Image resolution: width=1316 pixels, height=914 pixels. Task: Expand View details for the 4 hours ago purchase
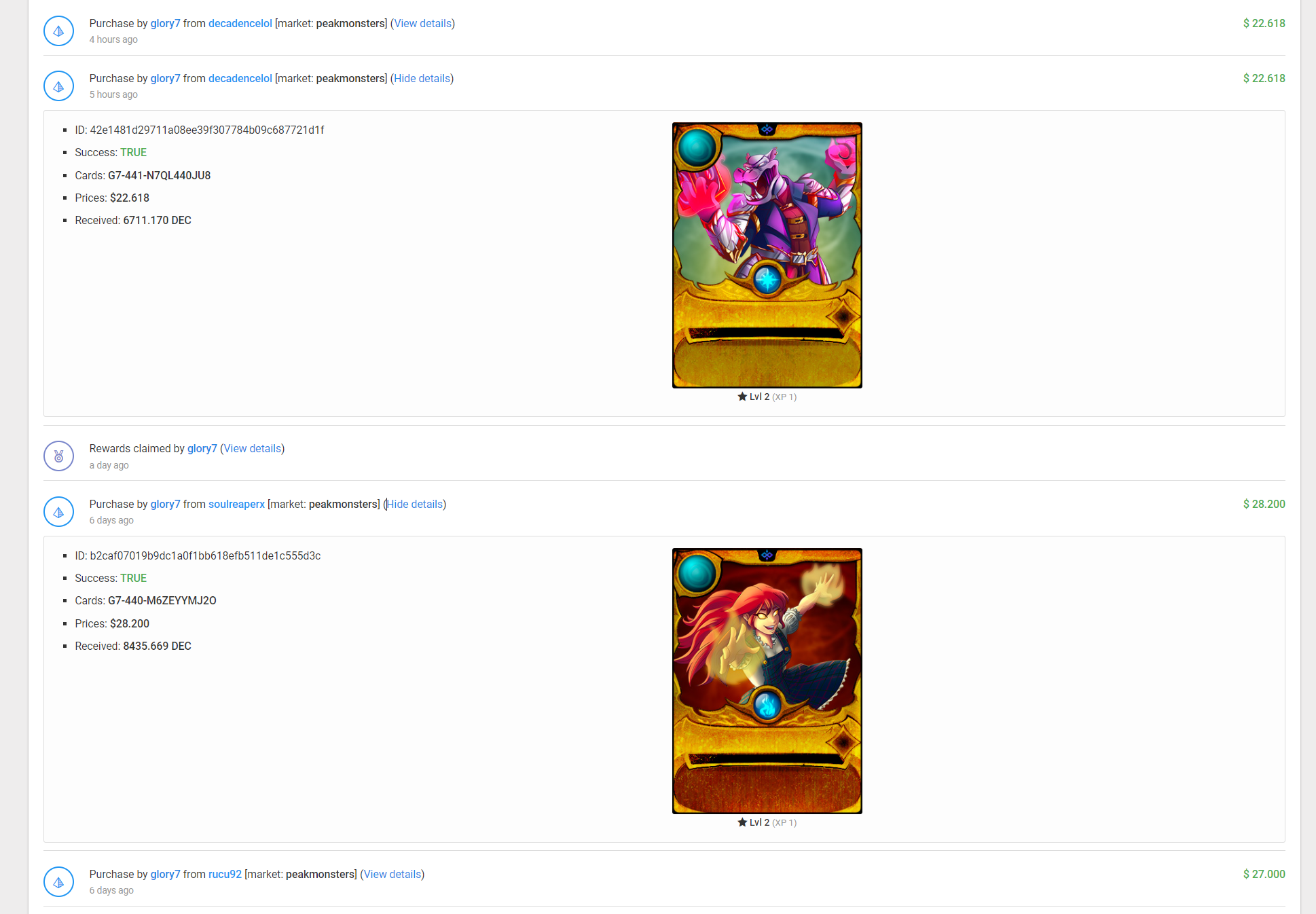point(422,23)
